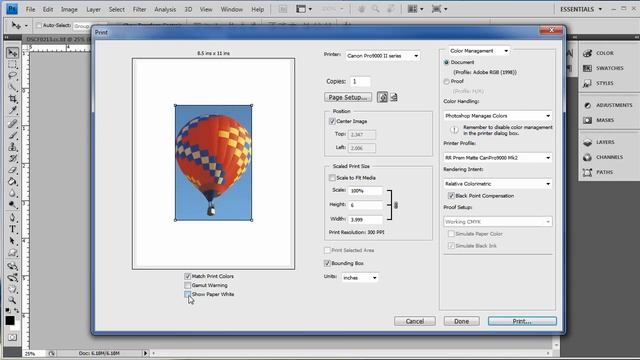Click the Copies input field
The height and width of the screenshot is (360, 640).
coord(360,82)
